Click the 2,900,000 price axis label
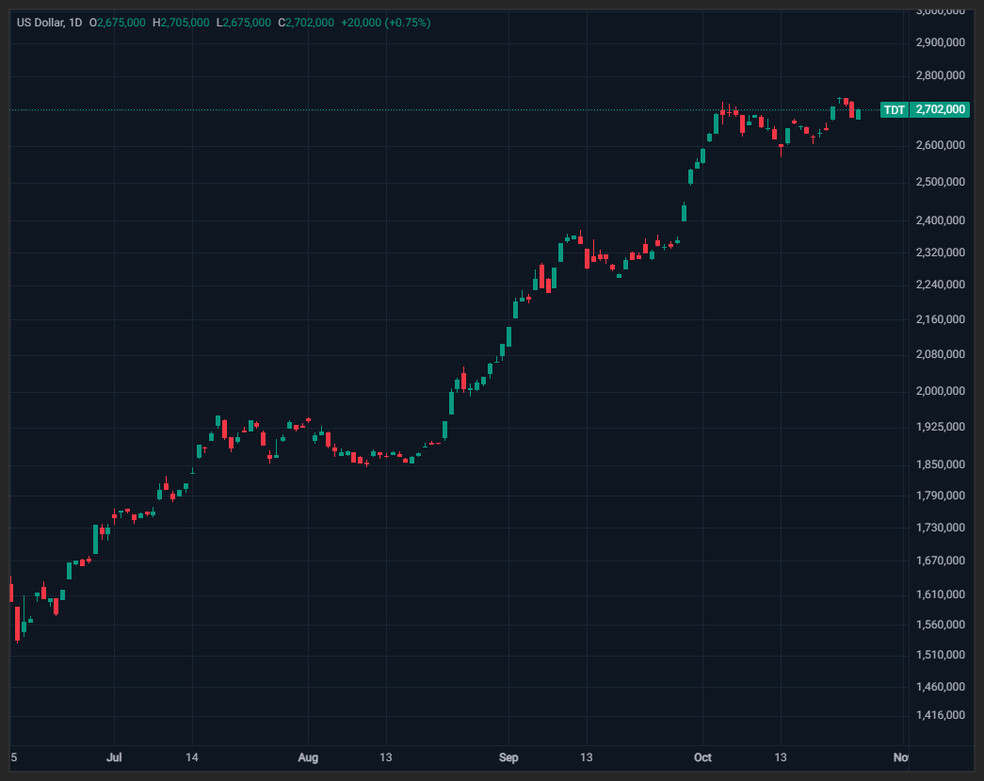984x781 pixels. point(940,42)
